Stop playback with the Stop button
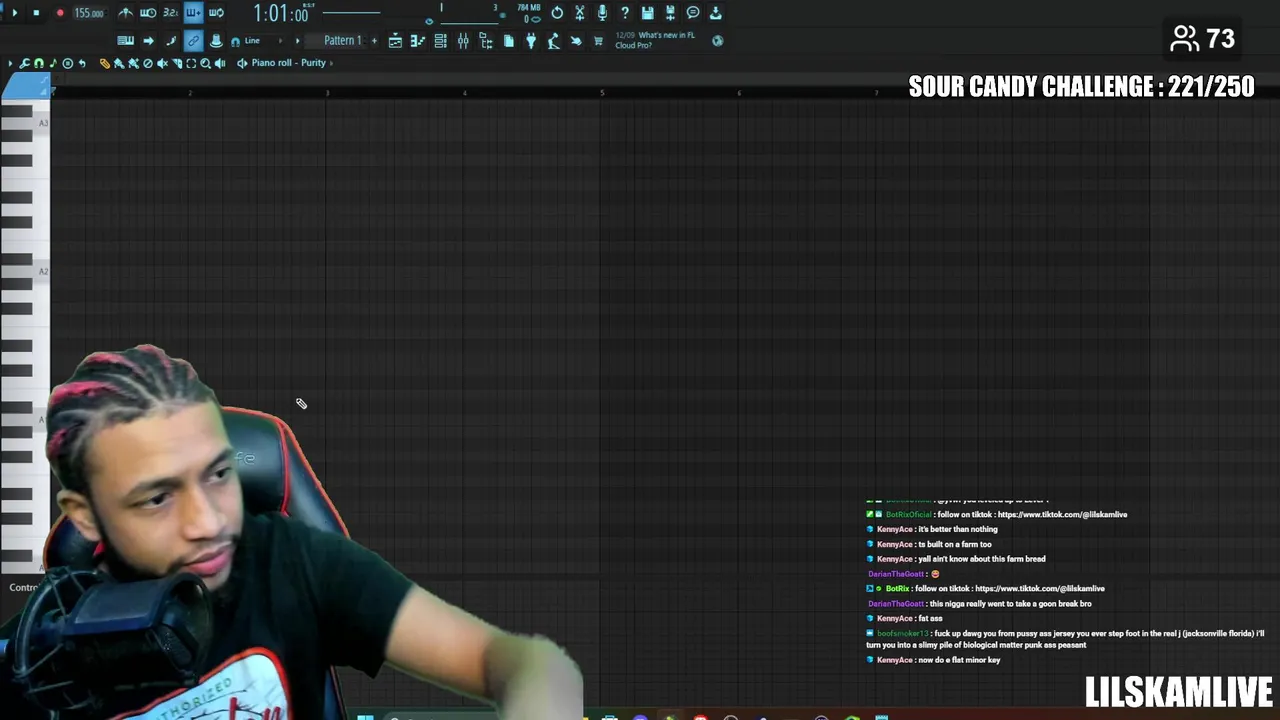 36,13
